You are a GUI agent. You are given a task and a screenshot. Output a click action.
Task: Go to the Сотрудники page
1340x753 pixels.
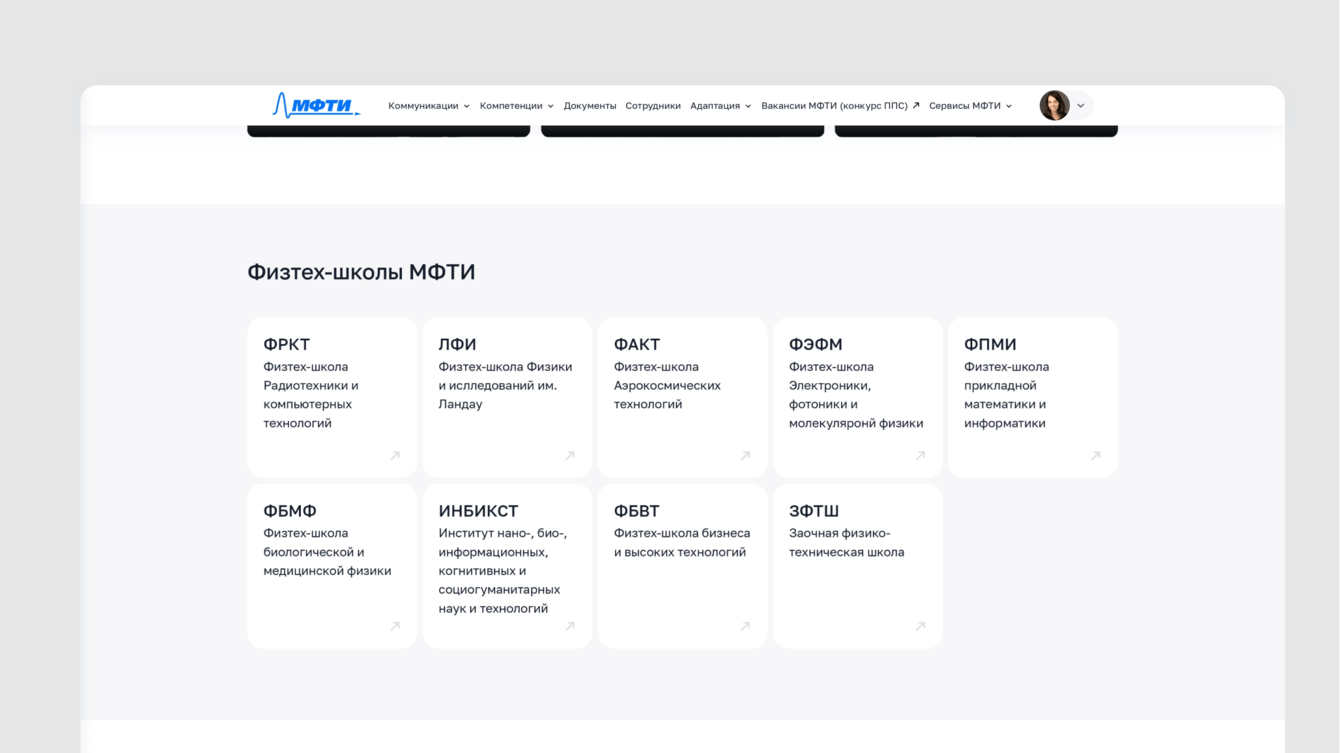(x=653, y=106)
